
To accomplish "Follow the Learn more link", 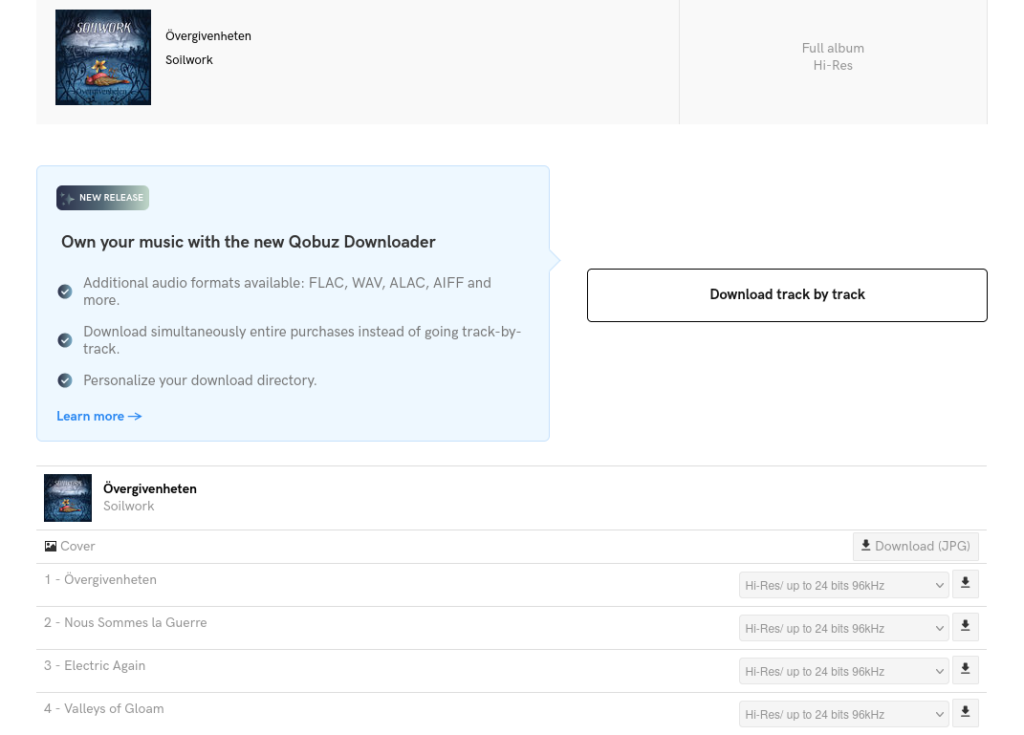I will pyautogui.click(x=99, y=416).
